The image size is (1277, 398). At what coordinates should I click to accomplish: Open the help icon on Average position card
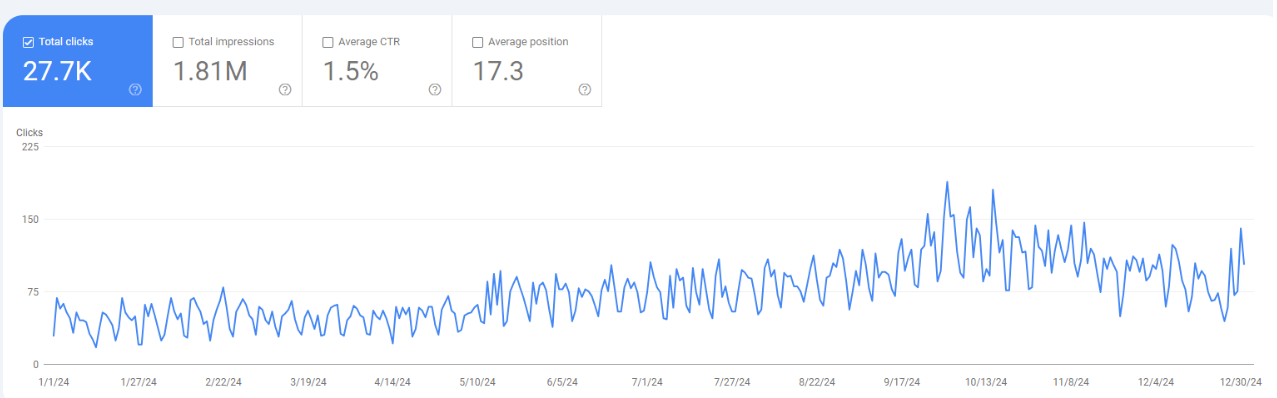[585, 89]
